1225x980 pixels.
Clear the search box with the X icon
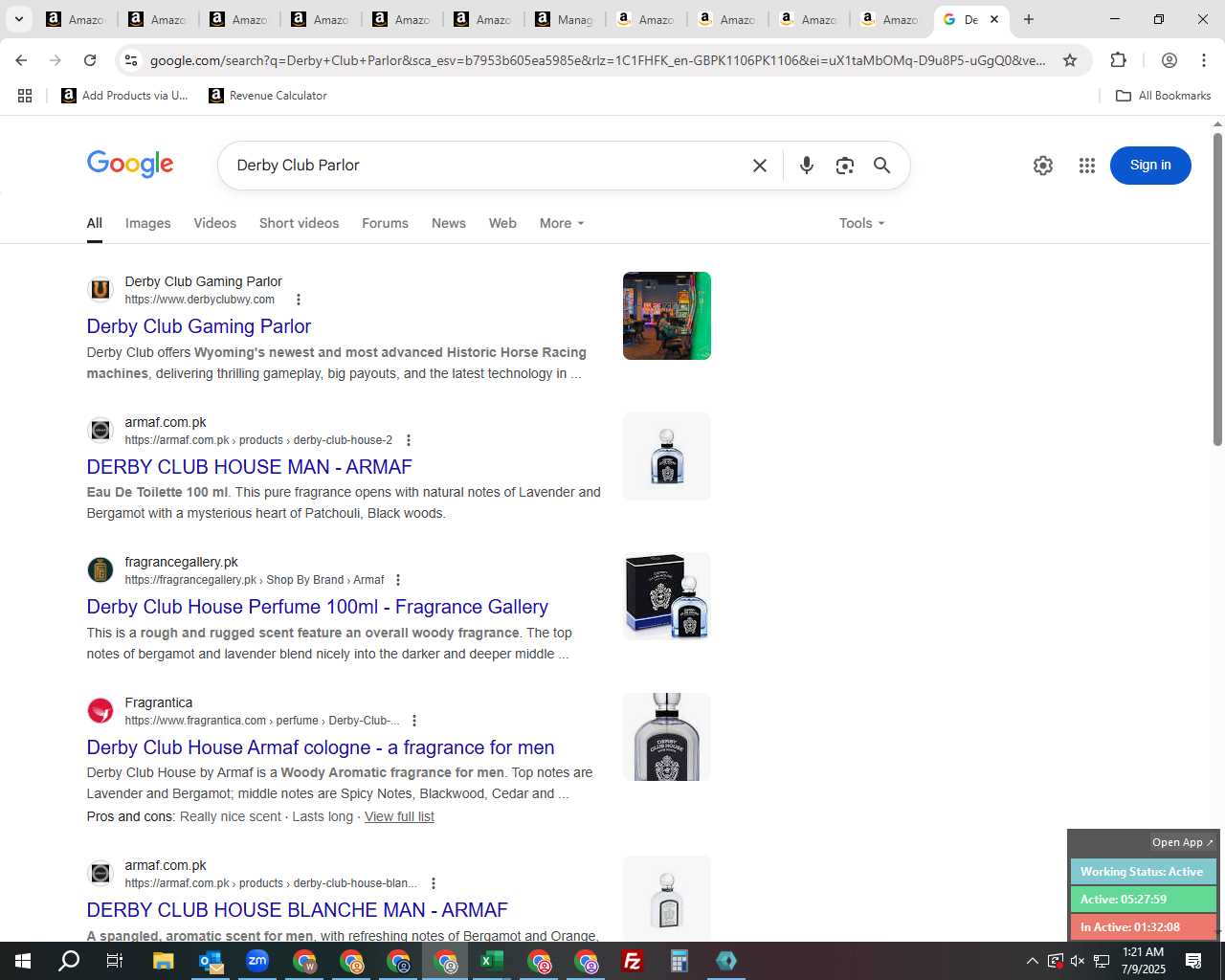coord(760,166)
